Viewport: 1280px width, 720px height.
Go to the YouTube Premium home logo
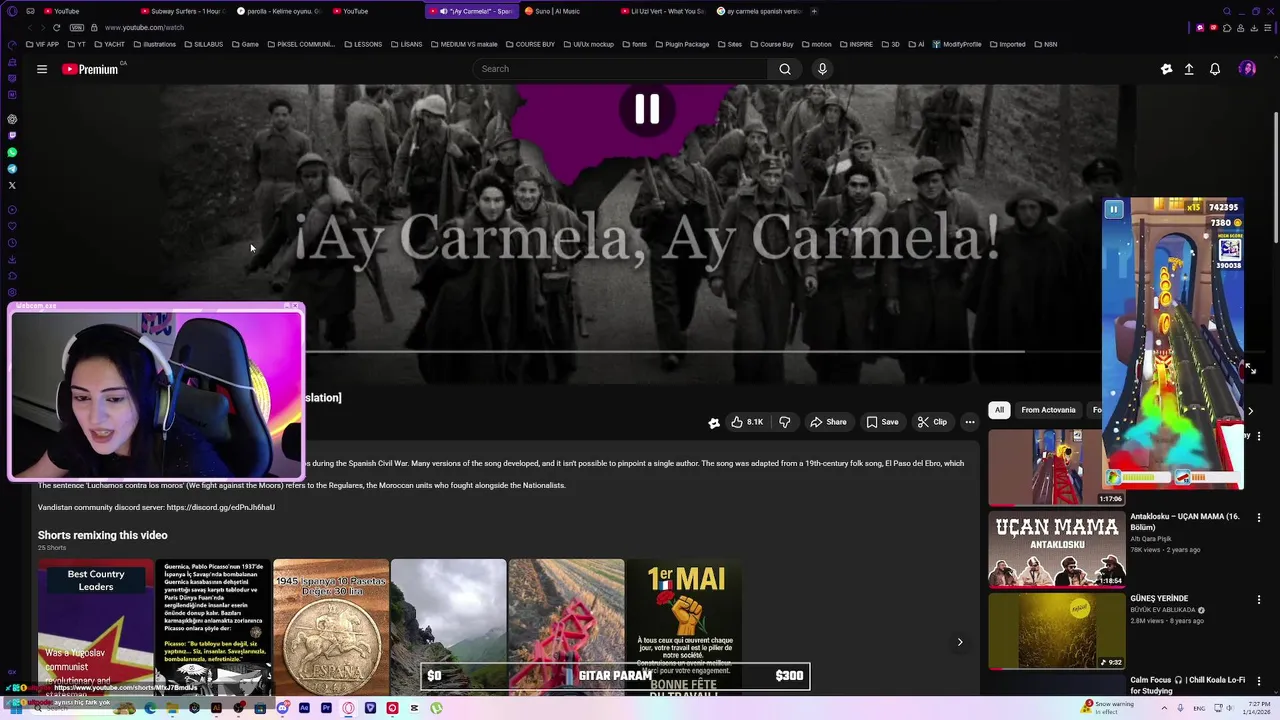(90, 69)
